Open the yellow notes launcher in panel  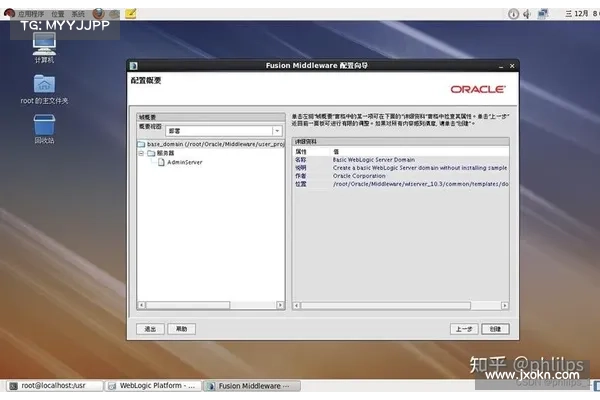point(130,14)
